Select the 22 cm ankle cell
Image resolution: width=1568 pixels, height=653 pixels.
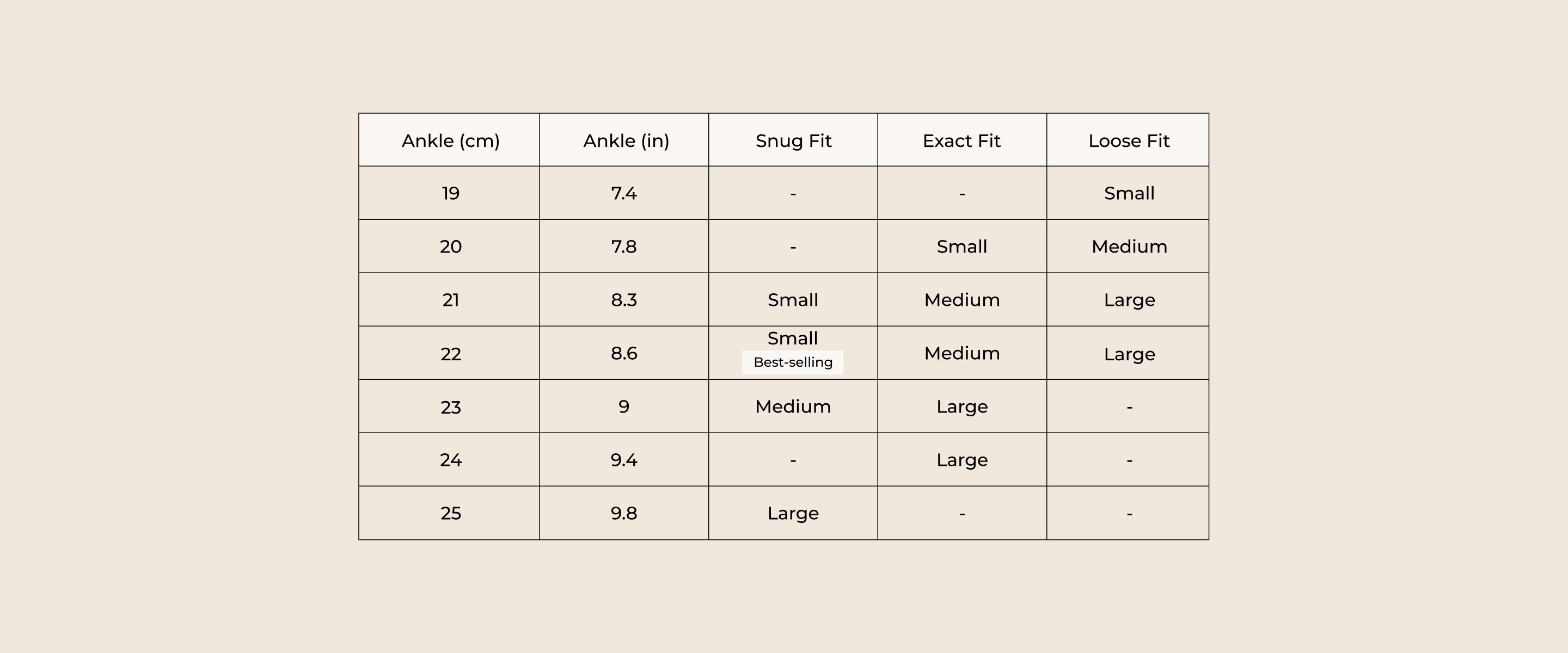pyautogui.click(x=450, y=354)
